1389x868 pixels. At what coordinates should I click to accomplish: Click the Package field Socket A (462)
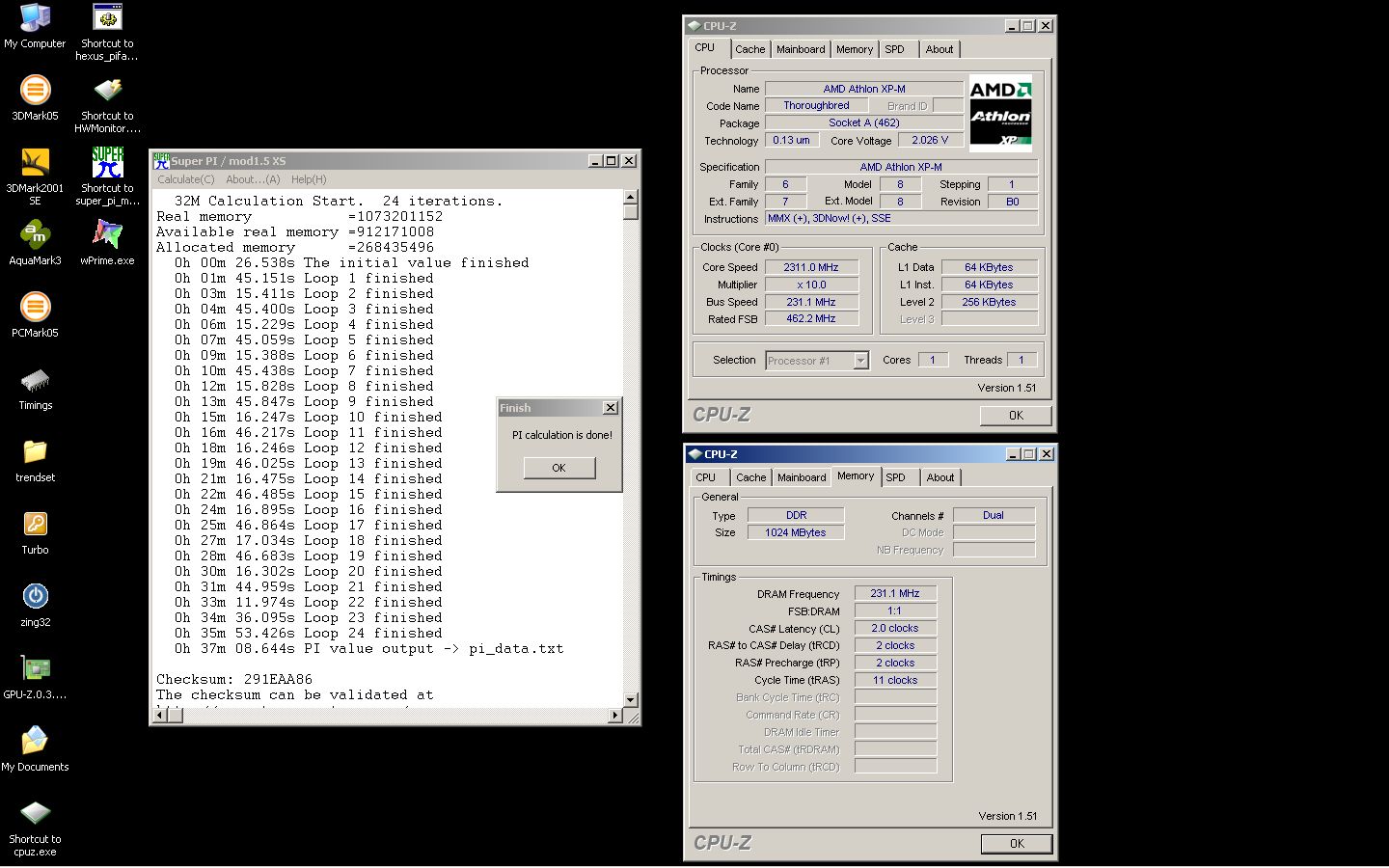864,122
